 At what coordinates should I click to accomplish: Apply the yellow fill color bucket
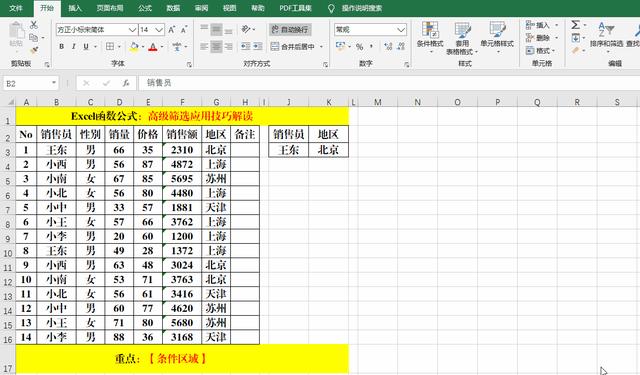tap(133, 47)
